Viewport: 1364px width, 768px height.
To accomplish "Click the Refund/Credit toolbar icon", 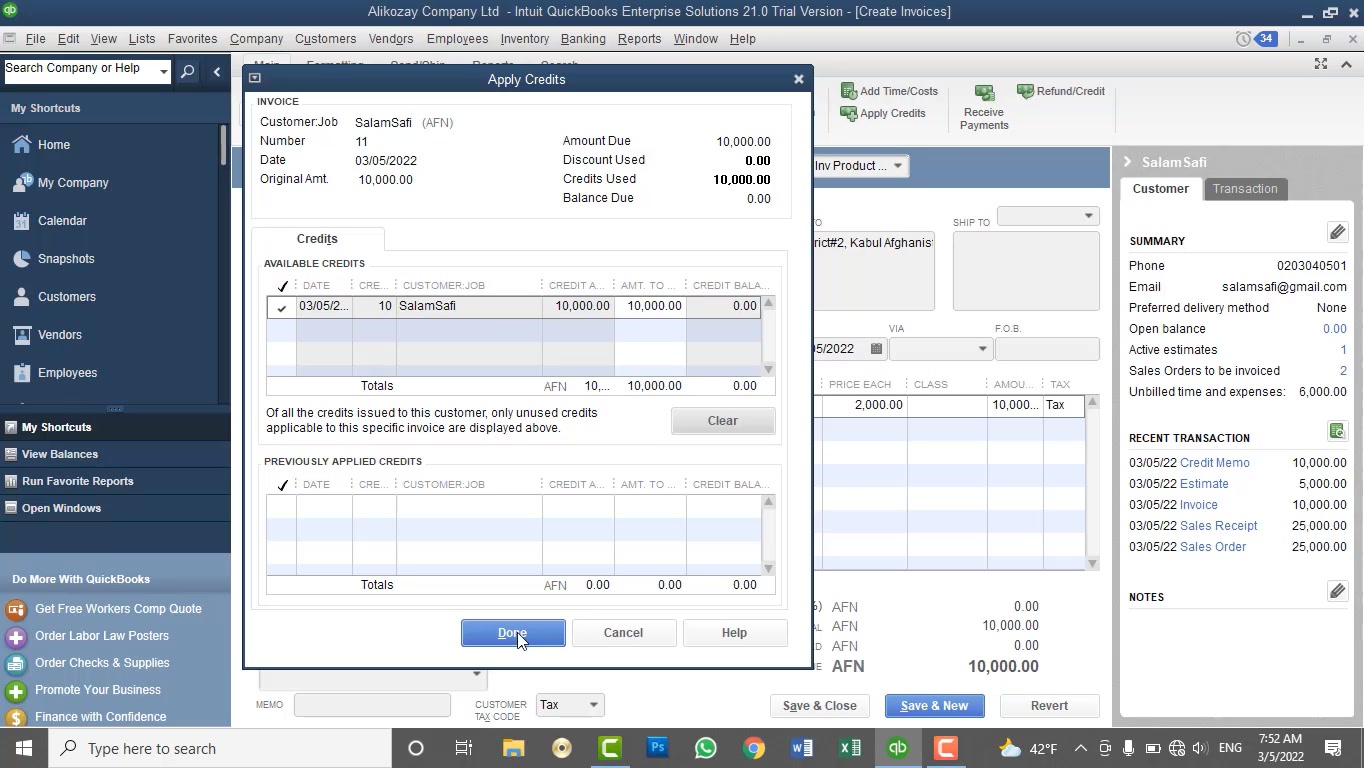I will [1025, 91].
